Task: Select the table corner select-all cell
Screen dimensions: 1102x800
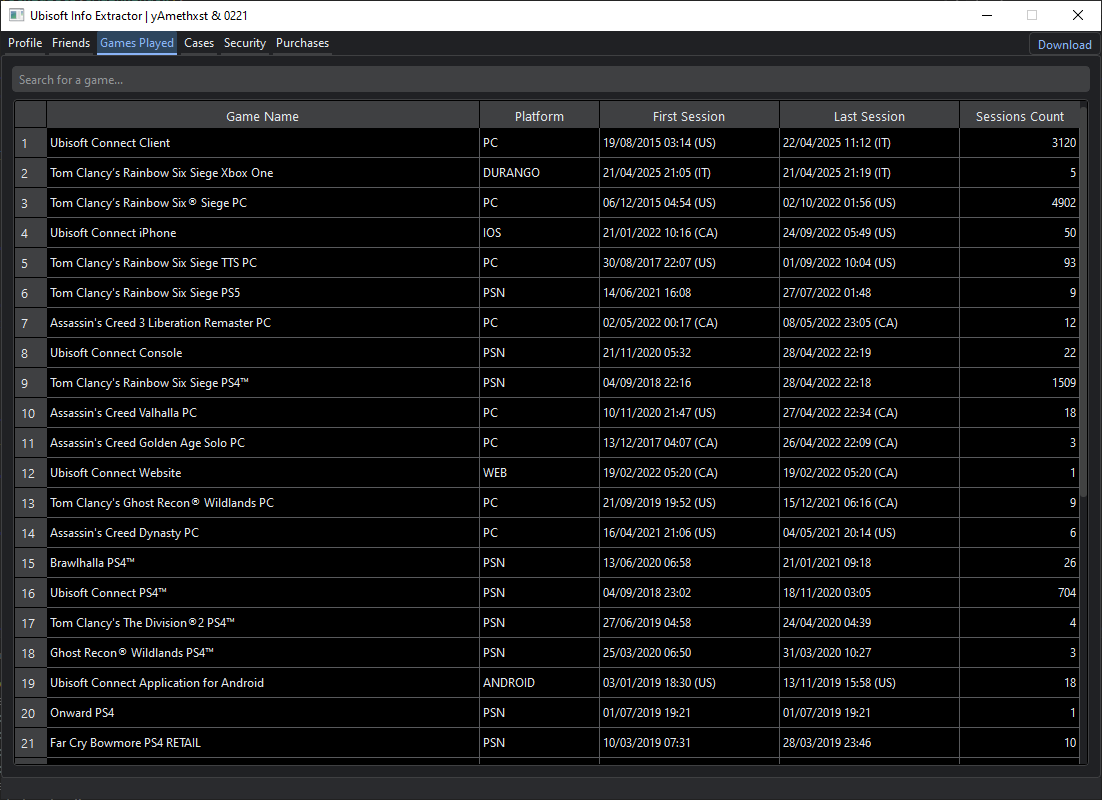Action: (x=30, y=115)
